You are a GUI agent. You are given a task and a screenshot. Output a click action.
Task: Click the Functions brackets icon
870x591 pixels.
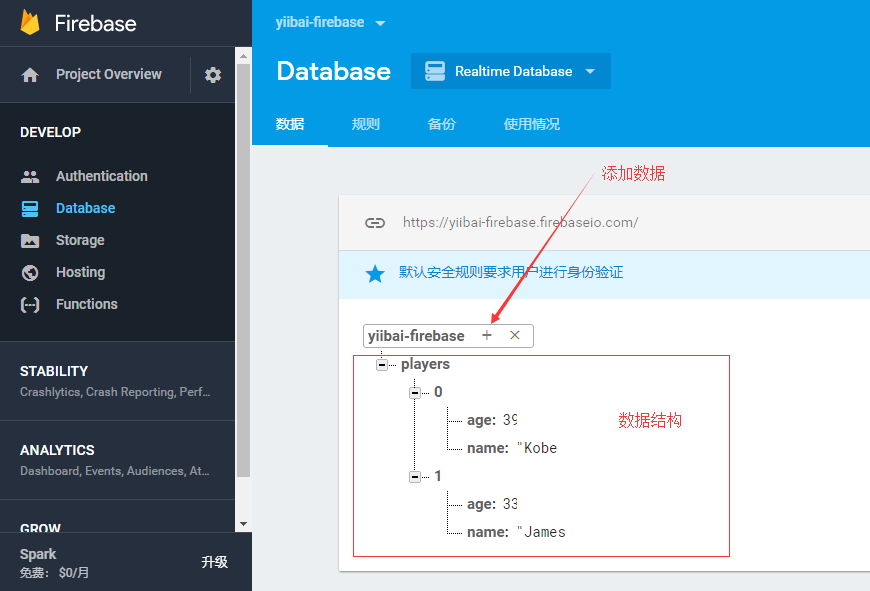pyautogui.click(x=30, y=305)
